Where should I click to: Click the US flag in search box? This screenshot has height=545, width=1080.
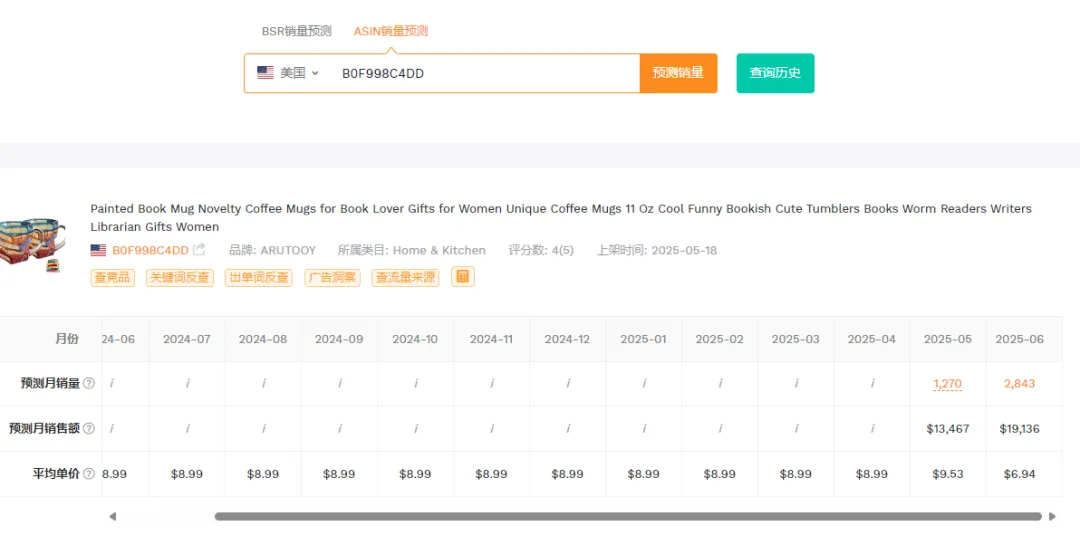point(265,73)
